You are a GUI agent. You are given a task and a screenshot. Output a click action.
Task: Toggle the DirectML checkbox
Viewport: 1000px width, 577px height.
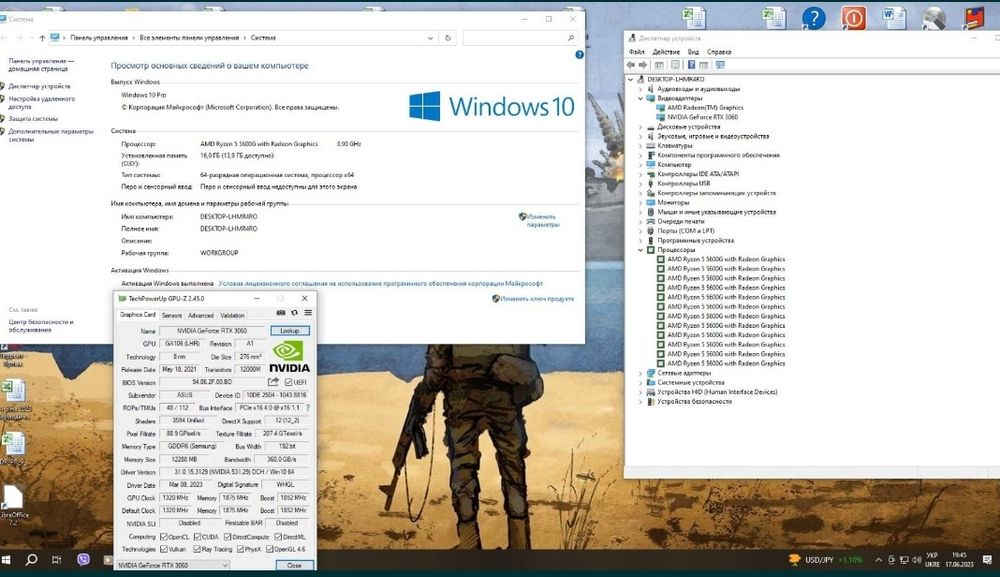point(277,537)
